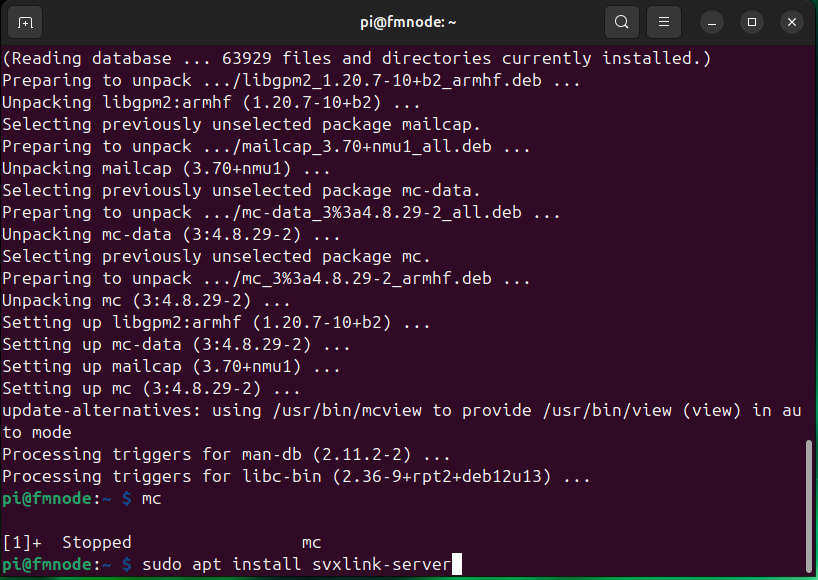Viewport: 818px width, 580px height.
Task: Click the search icon beside the menu
Action: tap(621, 21)
